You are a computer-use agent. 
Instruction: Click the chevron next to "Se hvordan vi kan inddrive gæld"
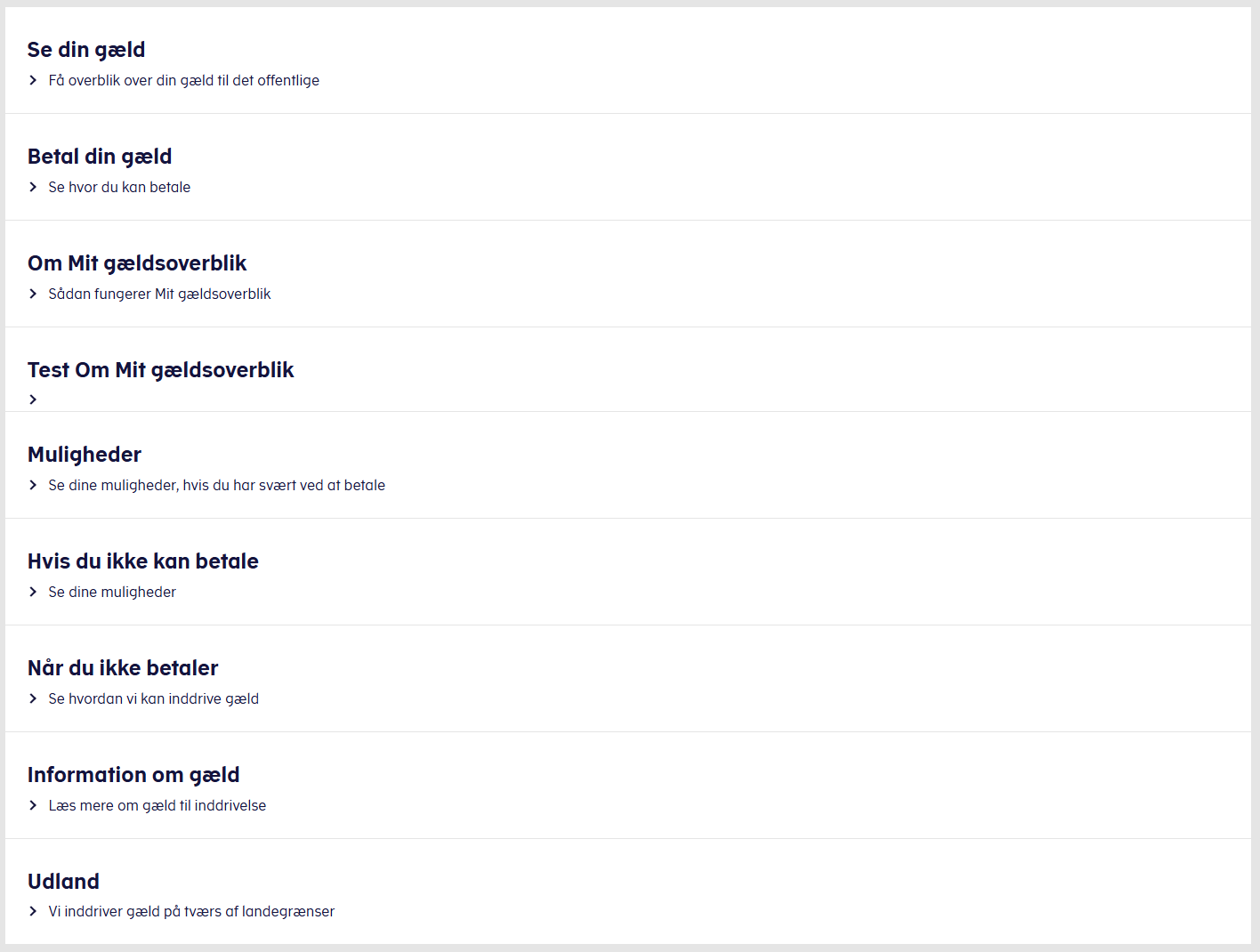coord(33,698)
